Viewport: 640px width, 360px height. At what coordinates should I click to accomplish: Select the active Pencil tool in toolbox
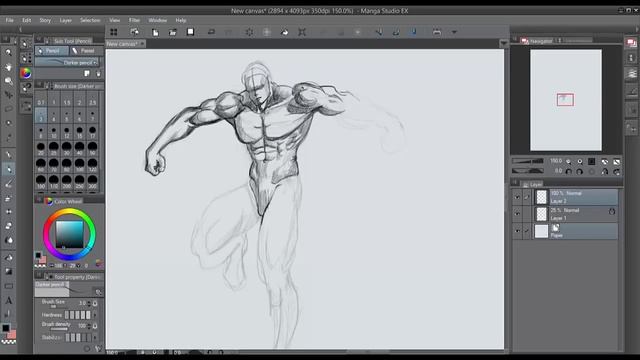click(x=8, y=169)
